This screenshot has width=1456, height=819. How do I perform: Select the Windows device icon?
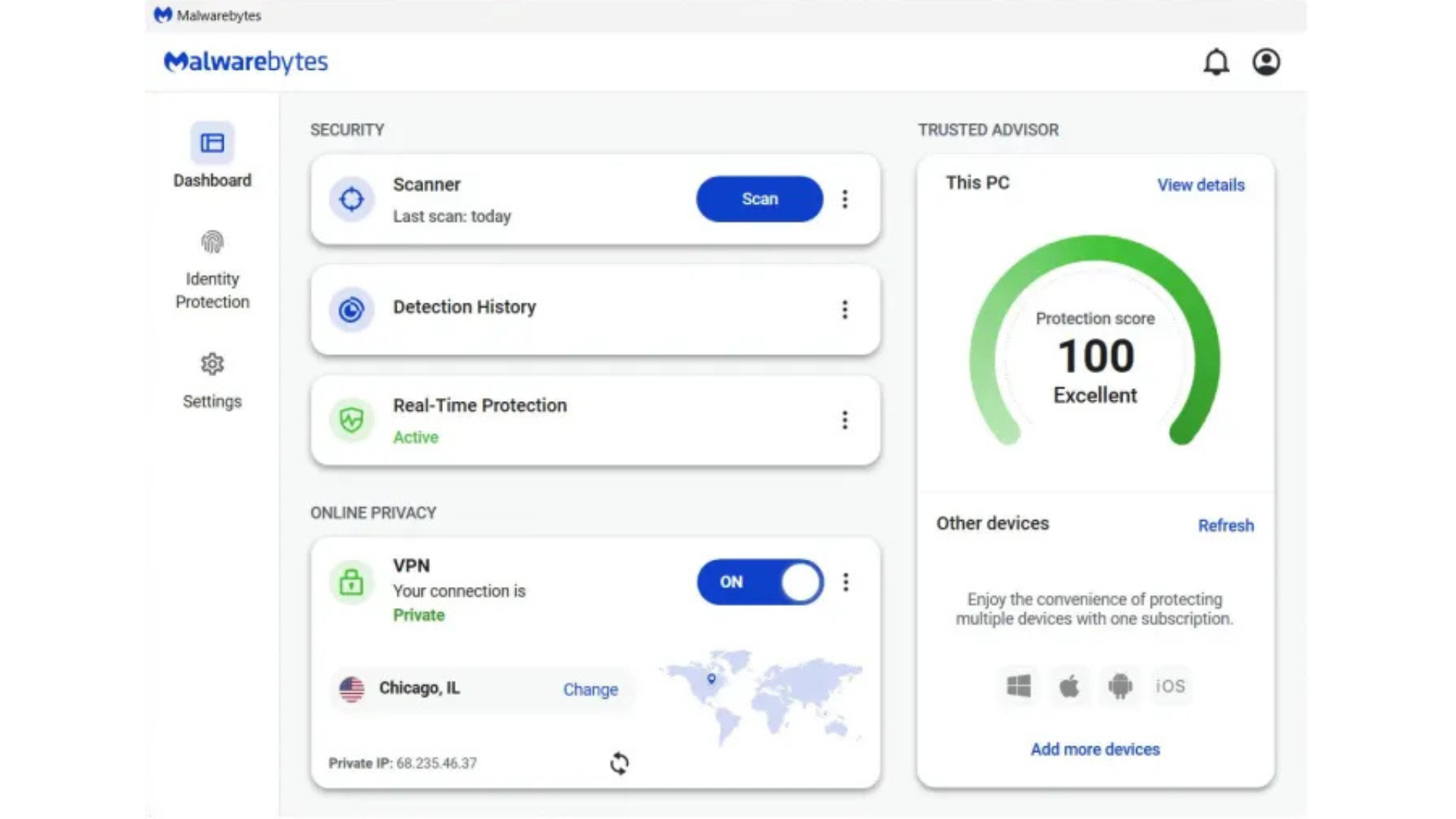pyautogui.click(x=1018, y=686)
